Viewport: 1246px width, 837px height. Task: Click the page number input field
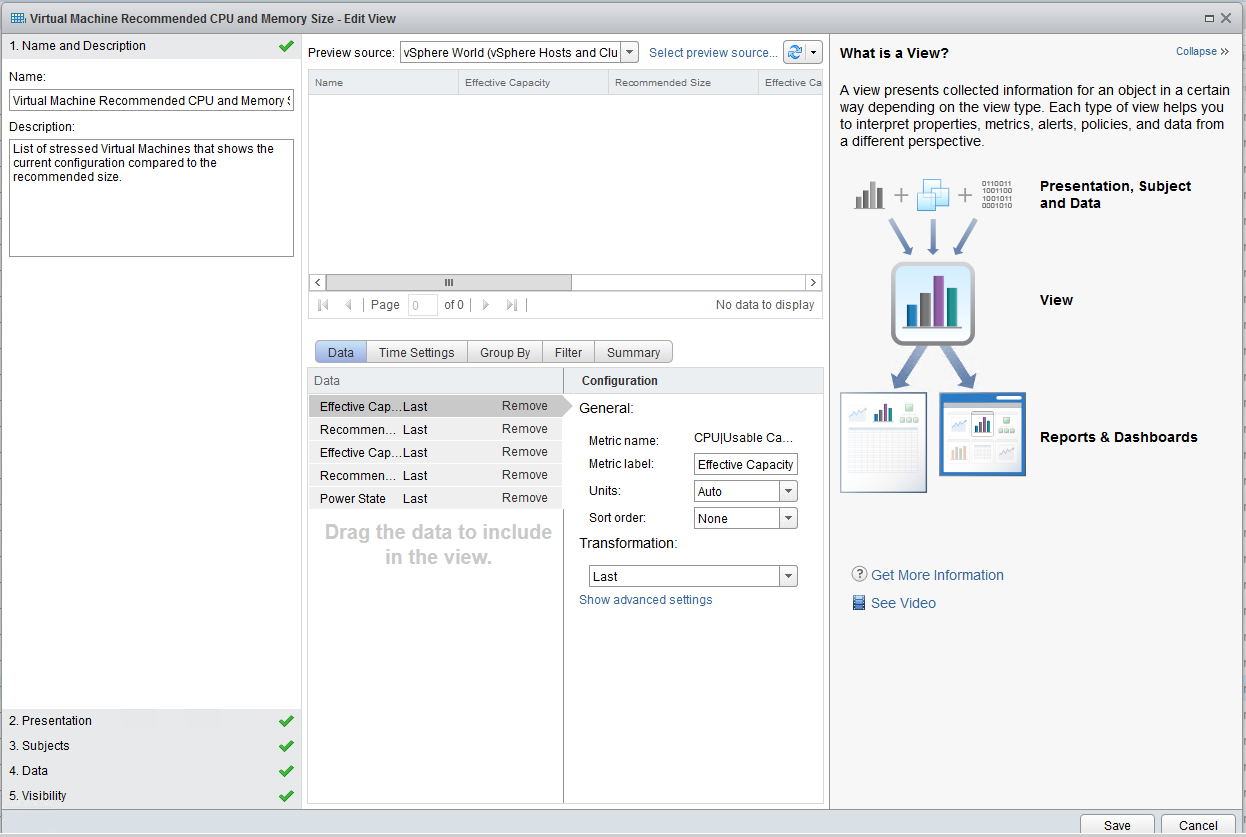click(x=423, y=305)
